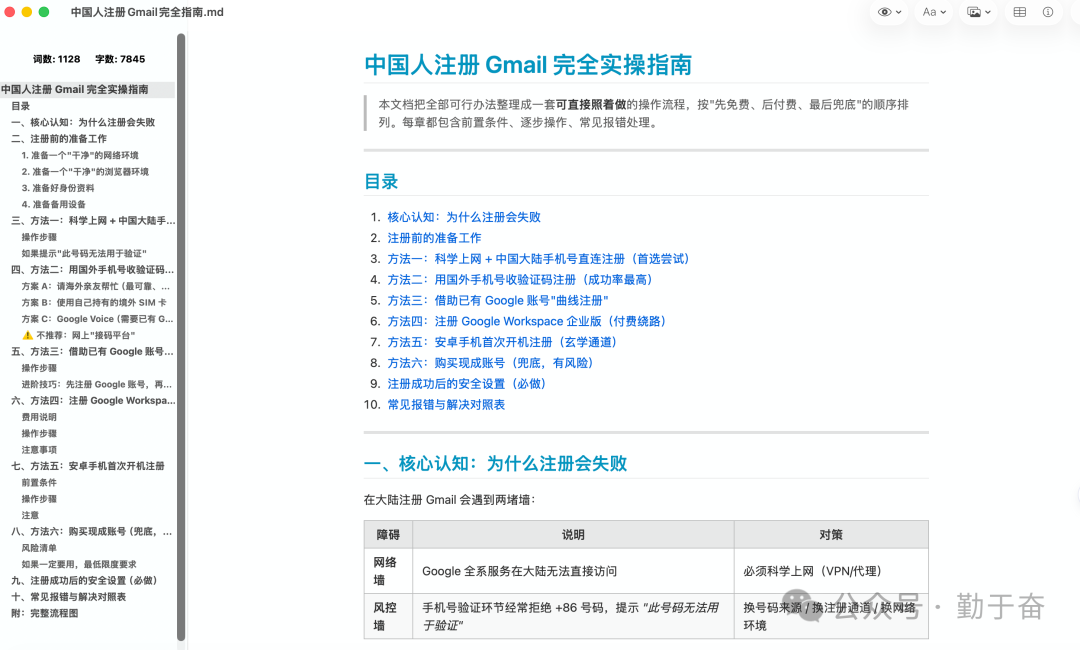Click table header cell 说明

point(573,534)
